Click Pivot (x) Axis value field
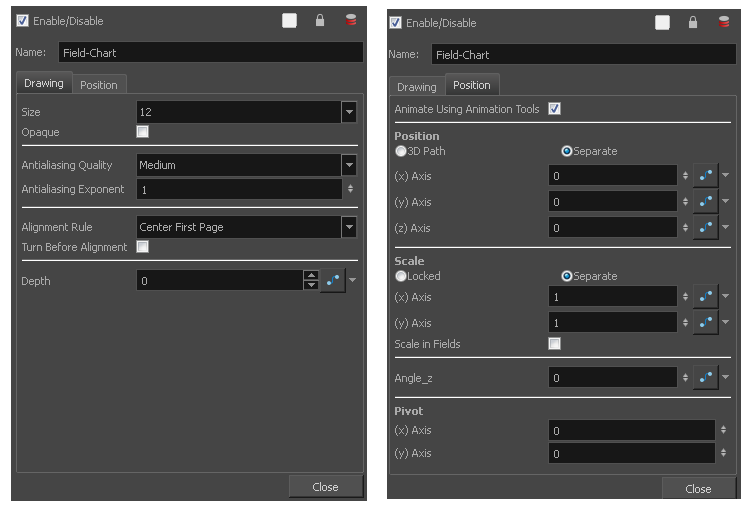 [632, 430]
